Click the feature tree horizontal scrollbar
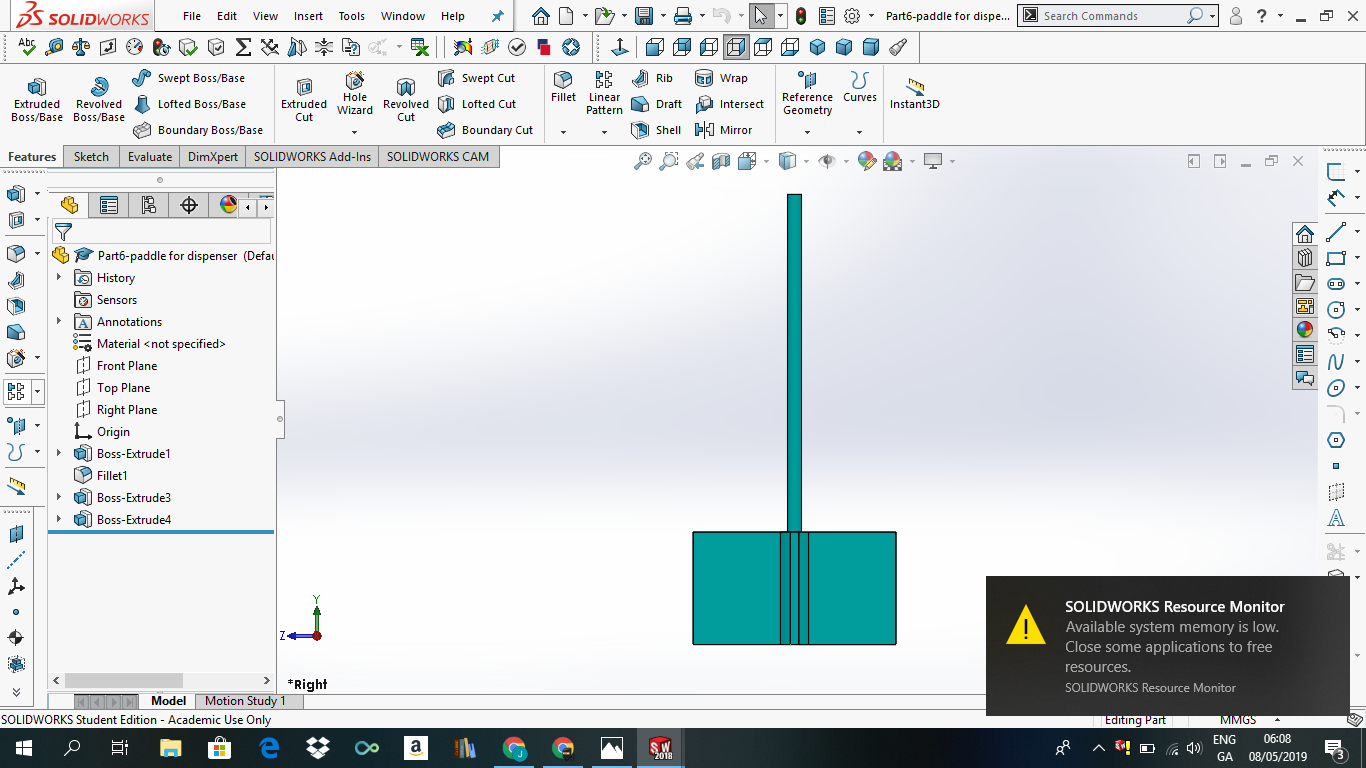 point(124,680)
